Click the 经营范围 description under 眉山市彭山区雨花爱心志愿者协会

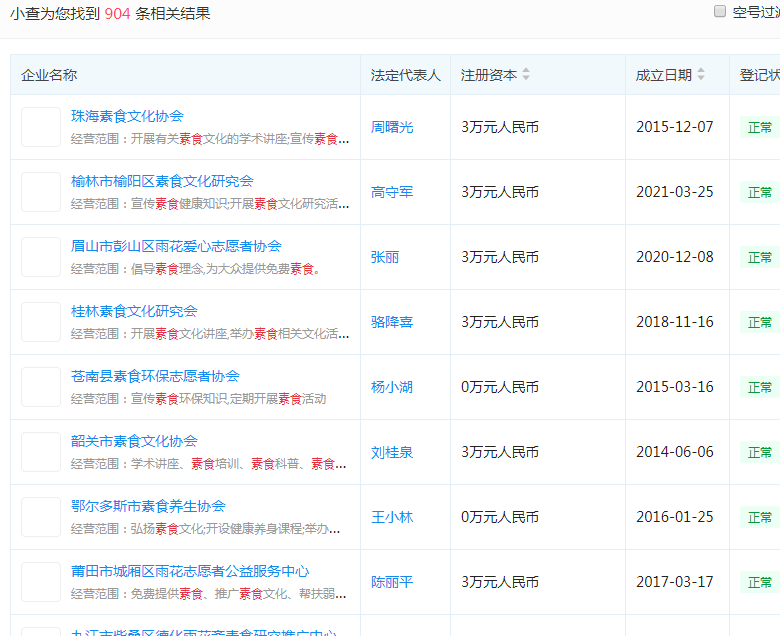(195, 269)
